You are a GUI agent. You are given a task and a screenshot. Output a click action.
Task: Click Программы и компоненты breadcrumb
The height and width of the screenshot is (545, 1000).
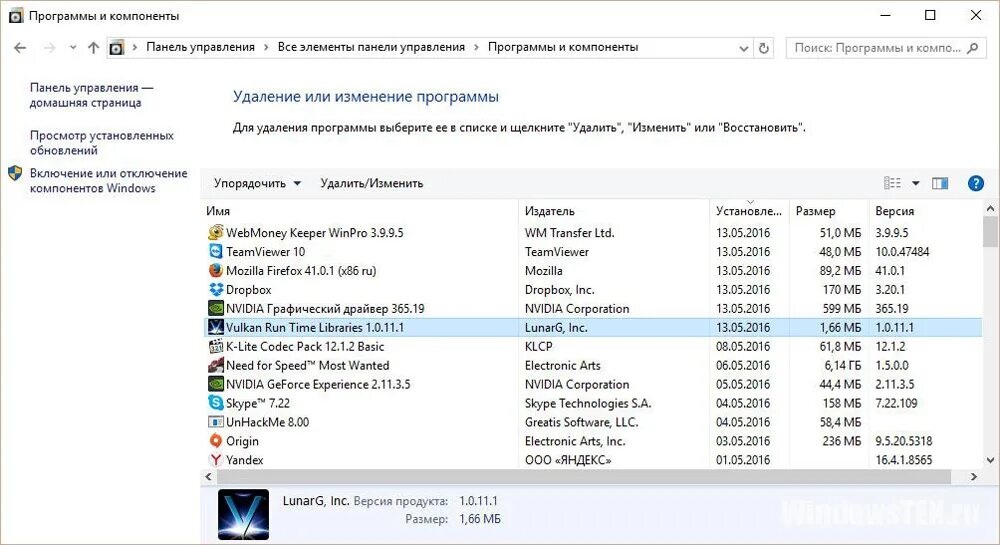tap(562, 47)
